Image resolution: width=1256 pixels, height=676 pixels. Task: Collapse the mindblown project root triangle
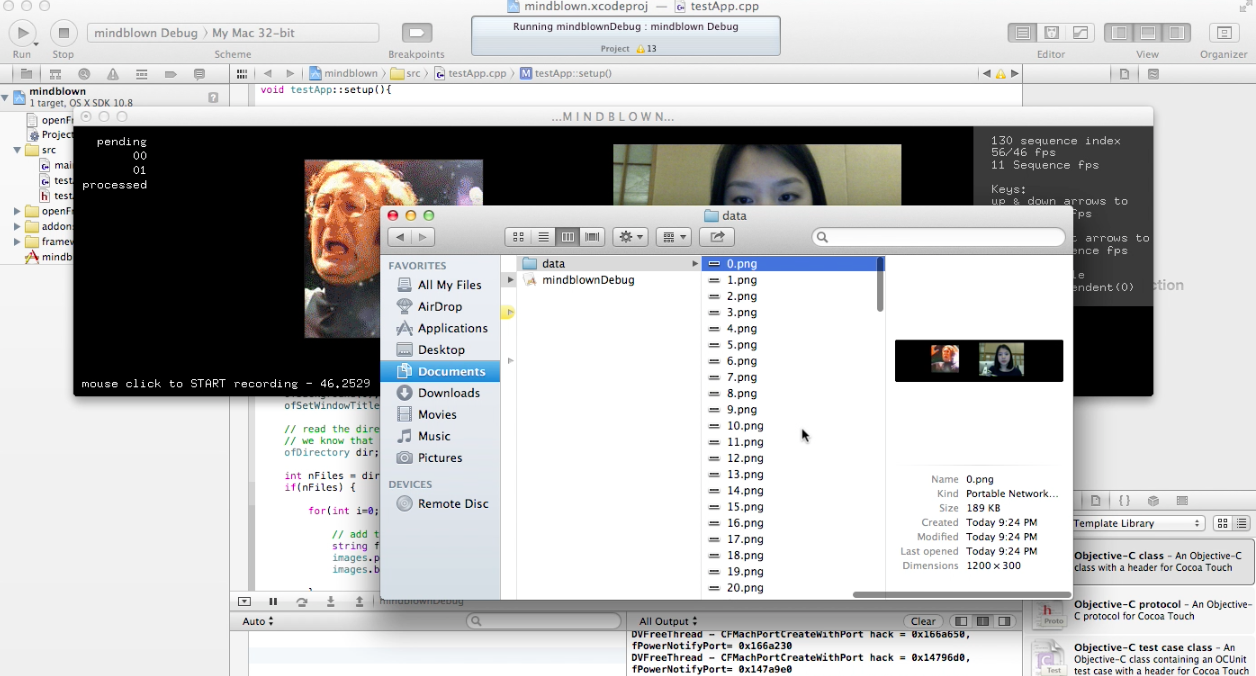6,97
